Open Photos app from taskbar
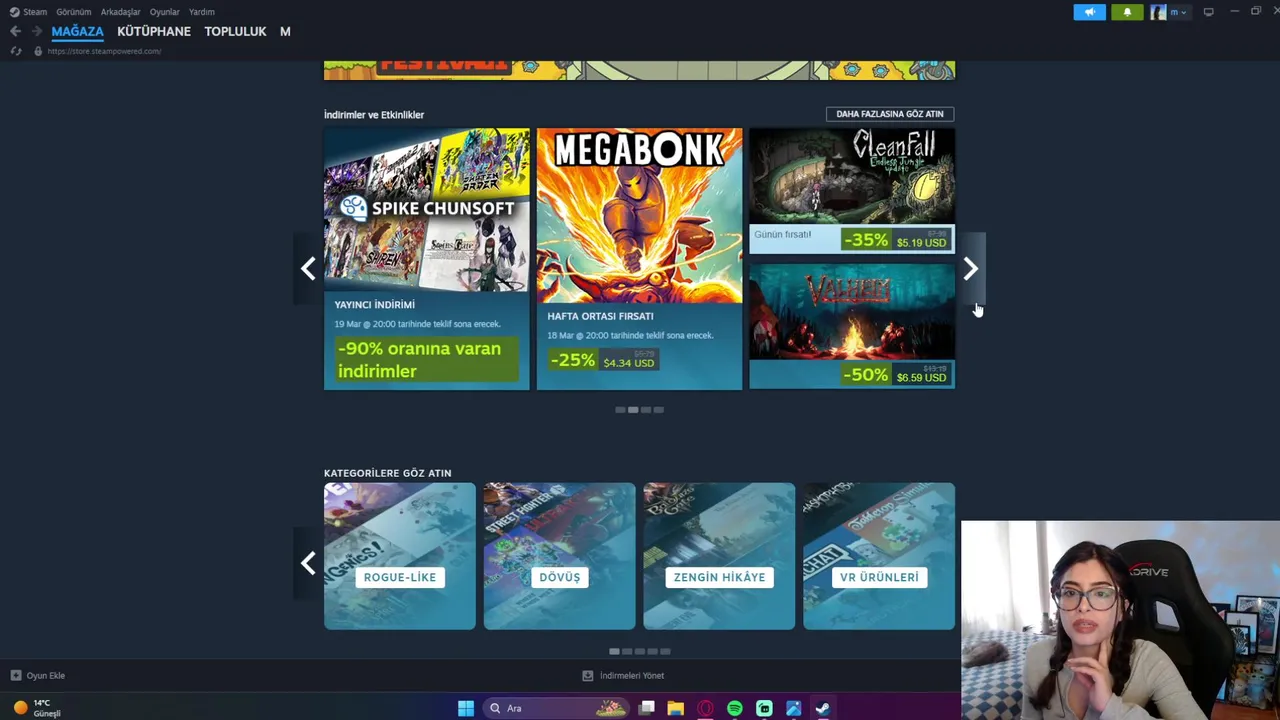The height and width of the screenshot is (720, 1280). pos(793,708)
